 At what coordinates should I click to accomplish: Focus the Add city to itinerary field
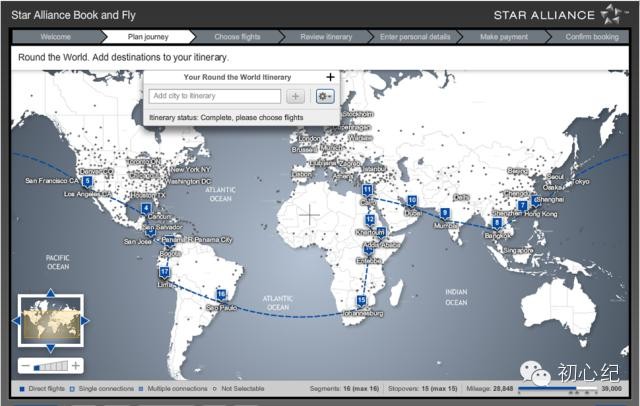point(215,96)
